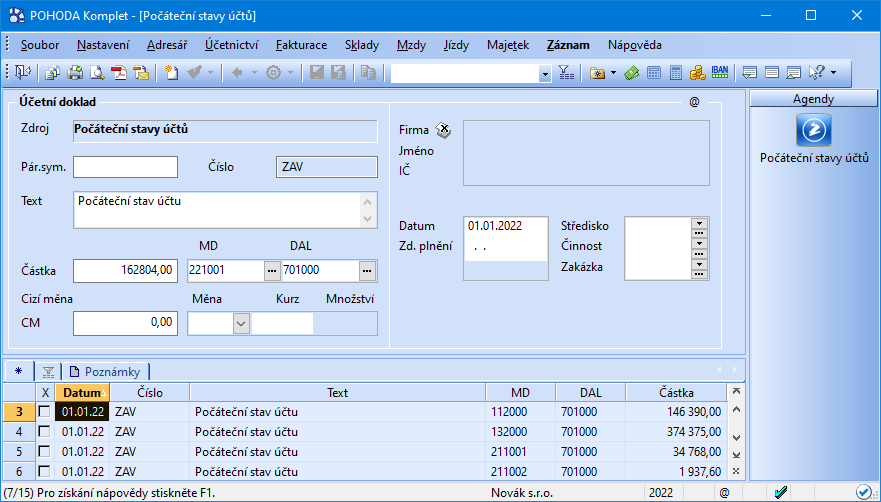Viewport: 881px width, 502px height.
Task: Click the panel with up arrow icon
Action: pyautogui.click(x=793, y=73)
